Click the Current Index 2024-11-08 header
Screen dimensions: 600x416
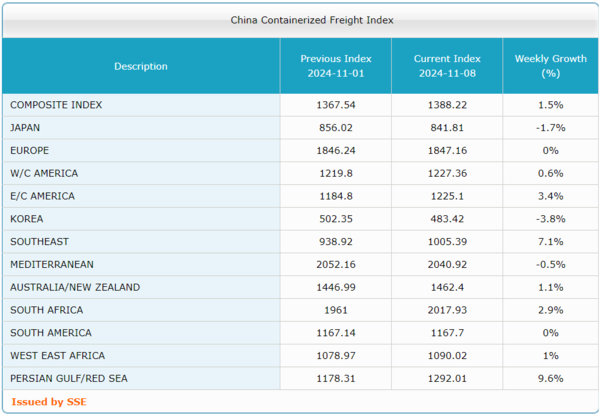click(x=446, y=66)
